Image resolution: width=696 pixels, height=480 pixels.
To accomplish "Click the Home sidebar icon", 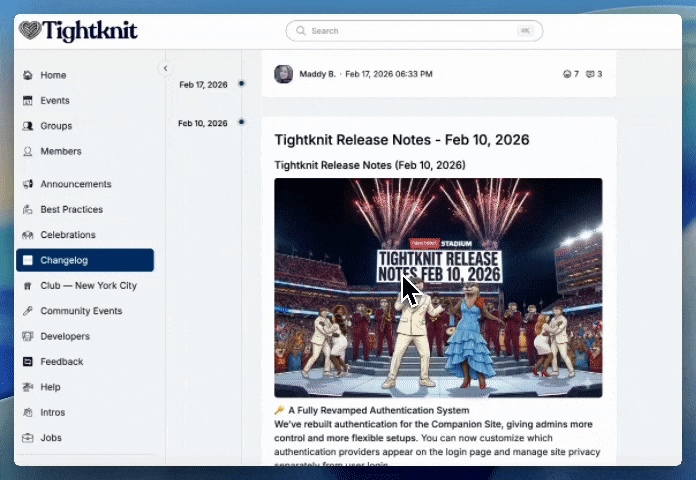I will [28, 75].
